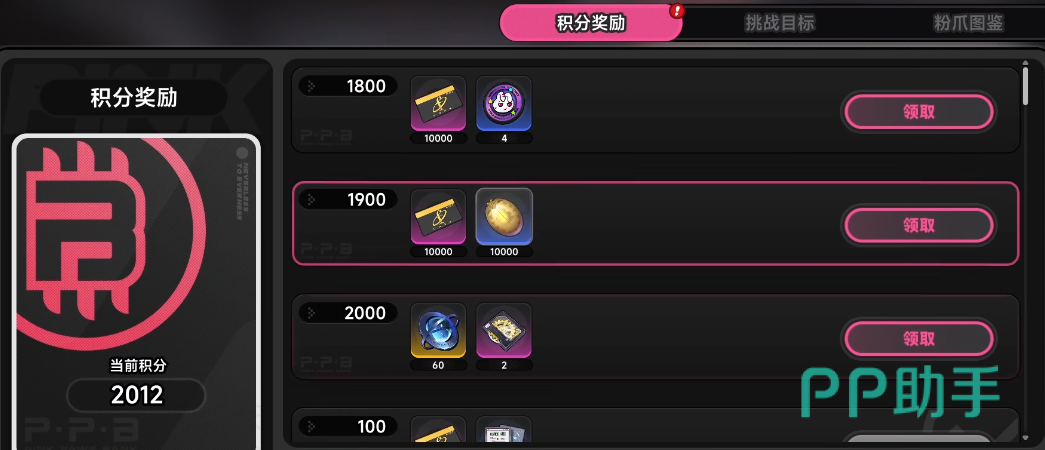Image resolution: width=1045 pixels, height=450 pixels.
Task: Switch to the 挑战目标 tab
Action: [x=779, y=23]
